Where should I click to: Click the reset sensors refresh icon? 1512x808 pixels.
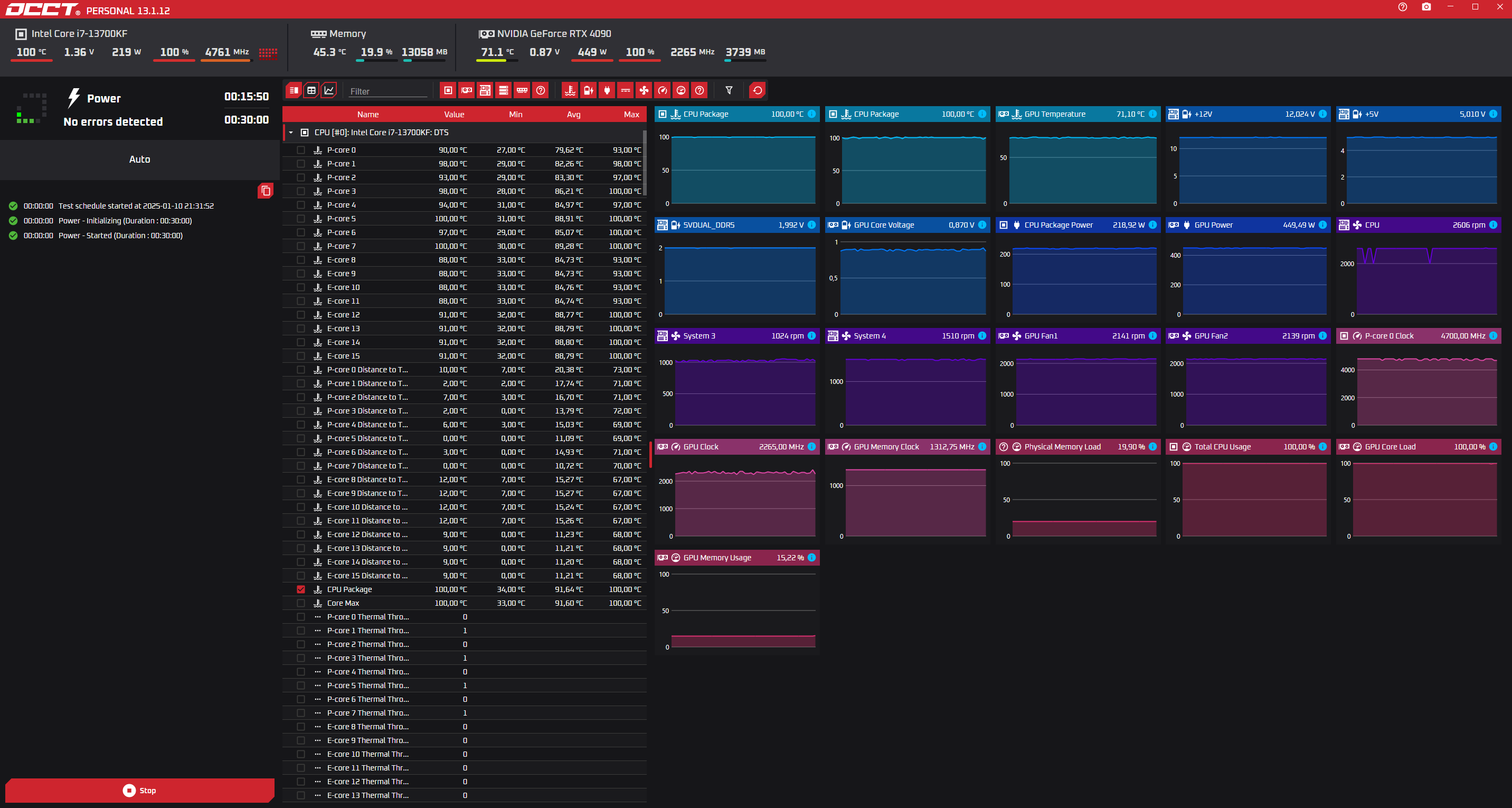click(x=757, y=90)
